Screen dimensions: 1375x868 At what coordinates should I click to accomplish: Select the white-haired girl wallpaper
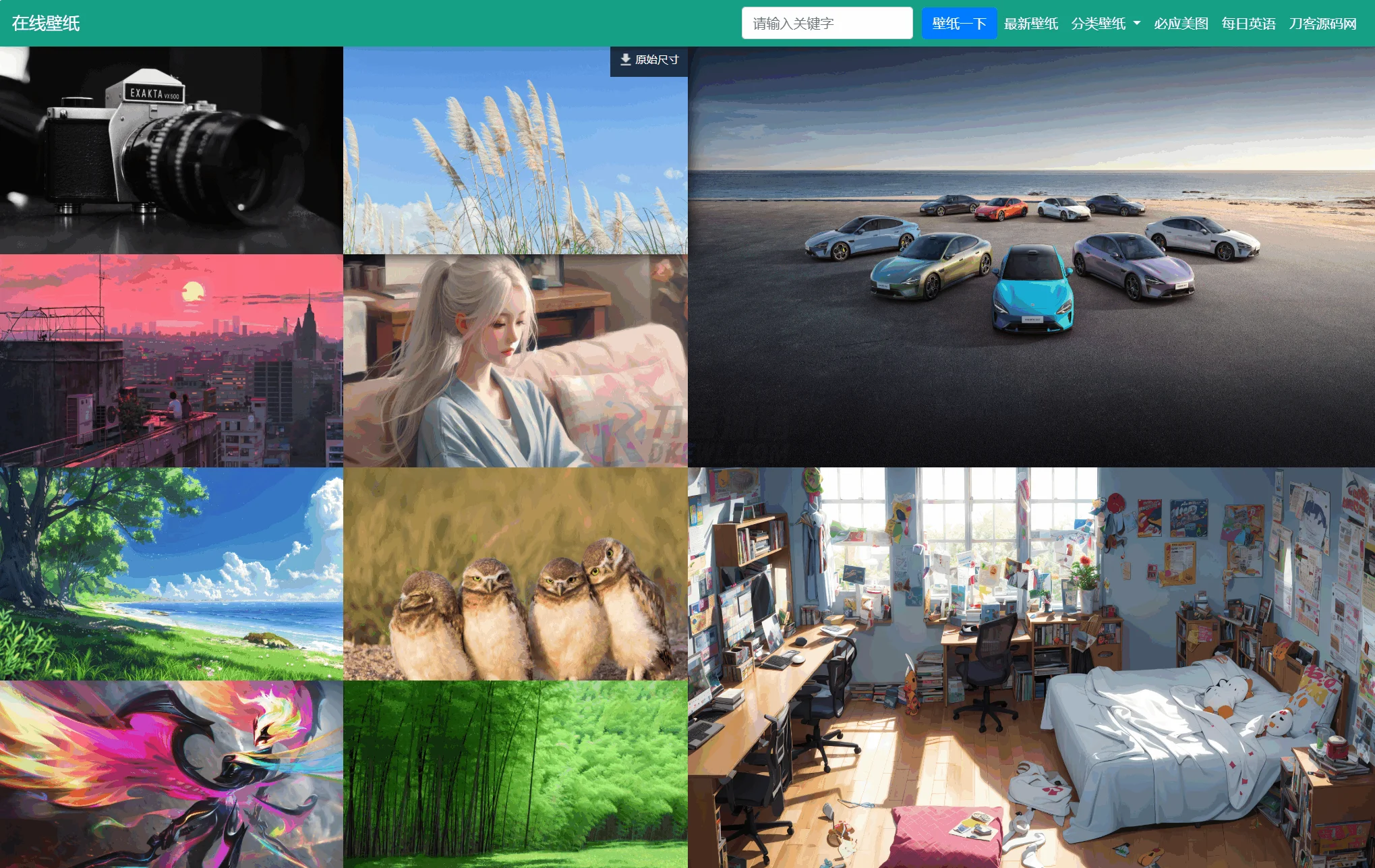[x=515, y=361]
